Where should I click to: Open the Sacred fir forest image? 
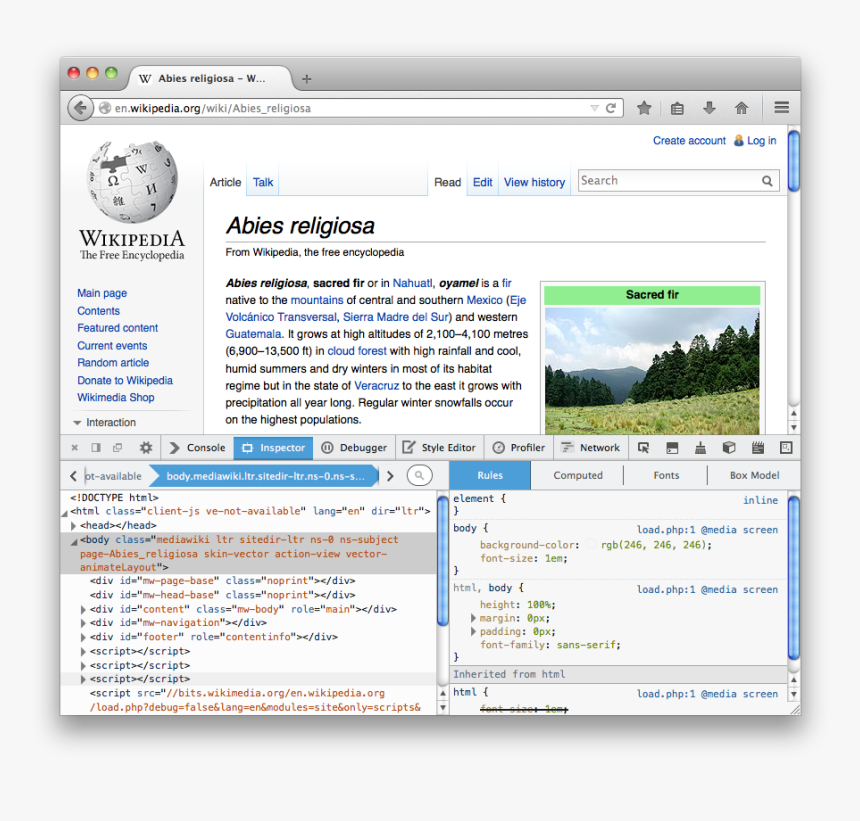click(x=652, y=371)
